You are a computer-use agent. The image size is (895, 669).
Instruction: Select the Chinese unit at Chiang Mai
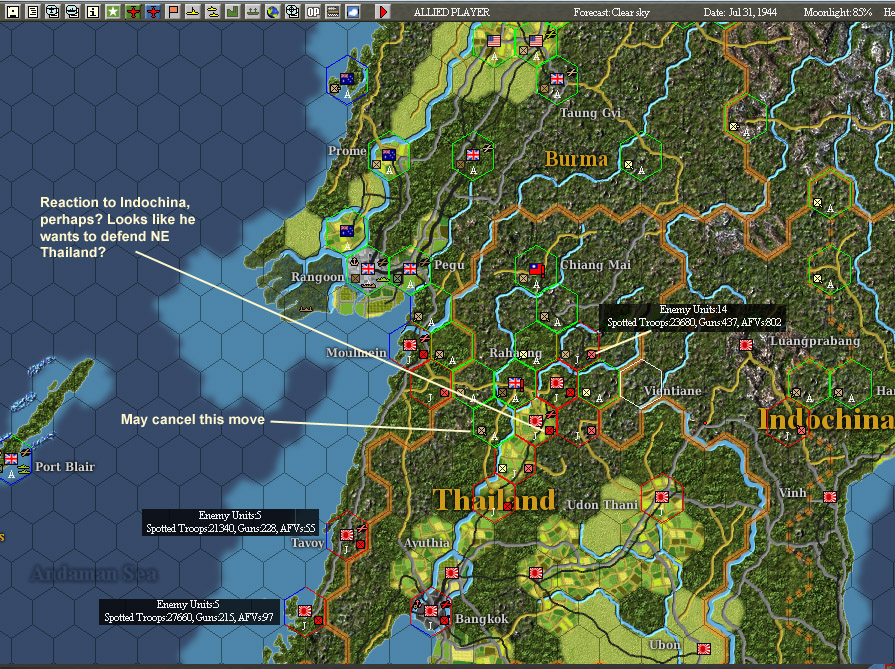pos(537,269)
